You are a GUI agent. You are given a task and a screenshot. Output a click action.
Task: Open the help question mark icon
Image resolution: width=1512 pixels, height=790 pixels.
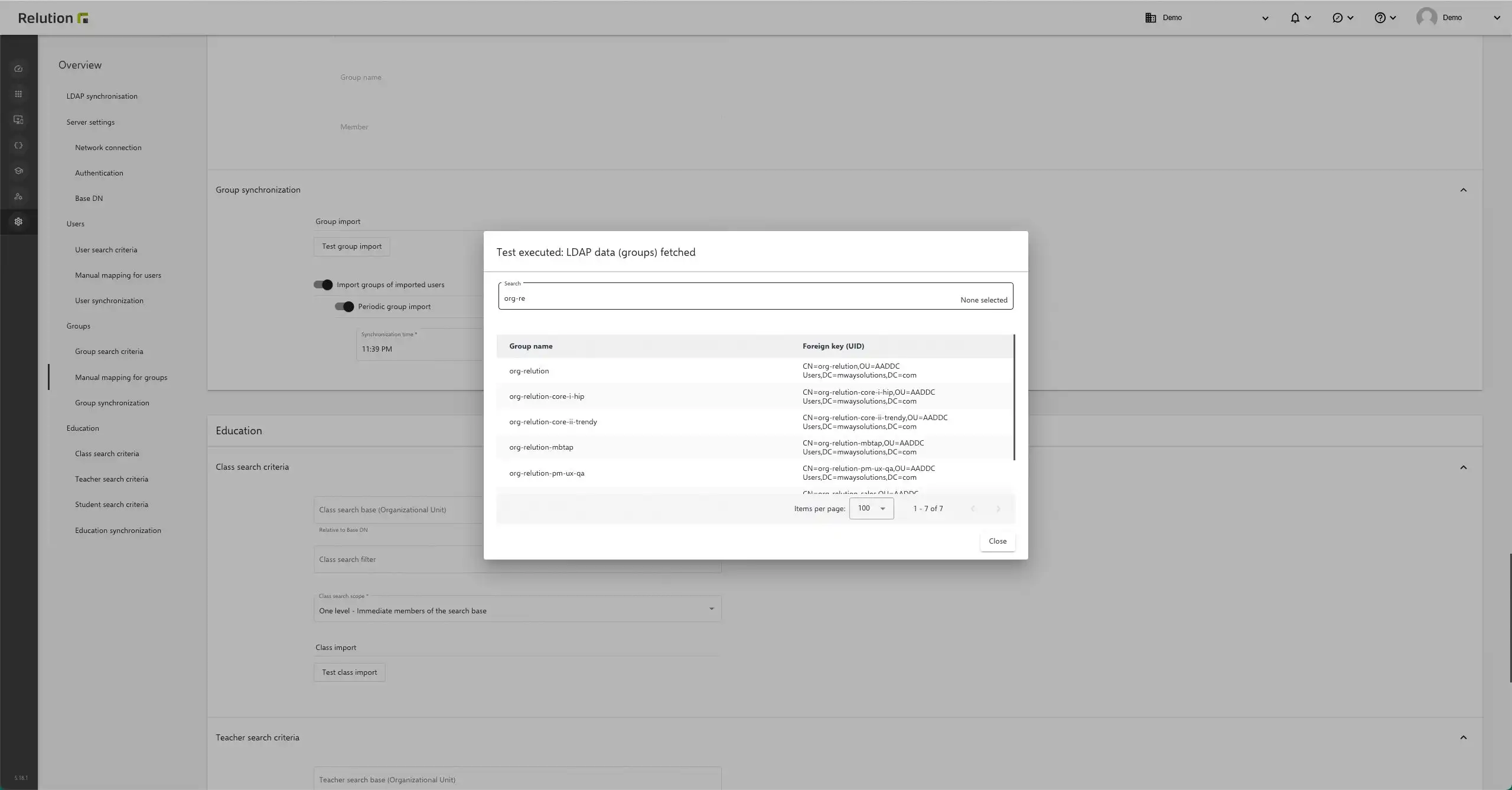pyautogui.click(x=1380, y=18)
